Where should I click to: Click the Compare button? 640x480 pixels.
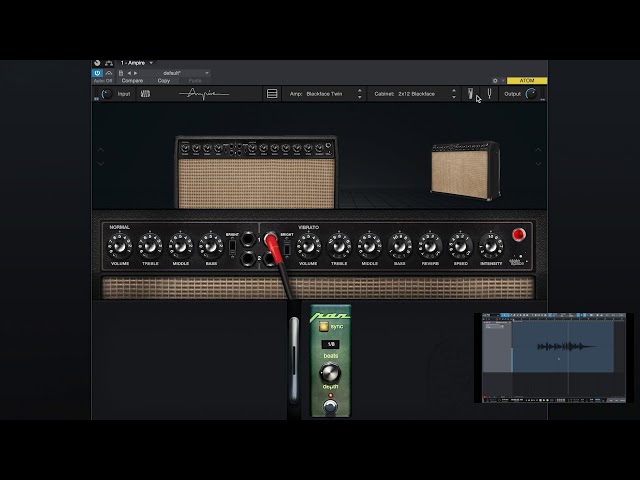132,81
